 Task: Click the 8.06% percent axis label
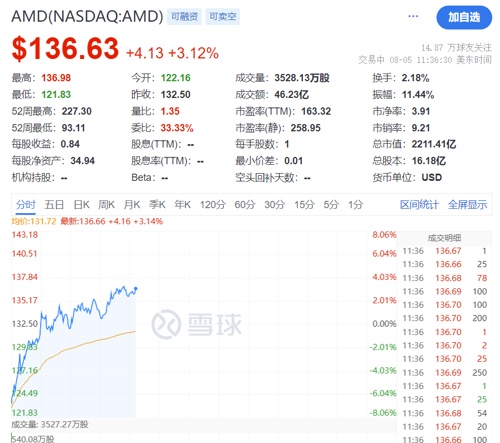384,235
